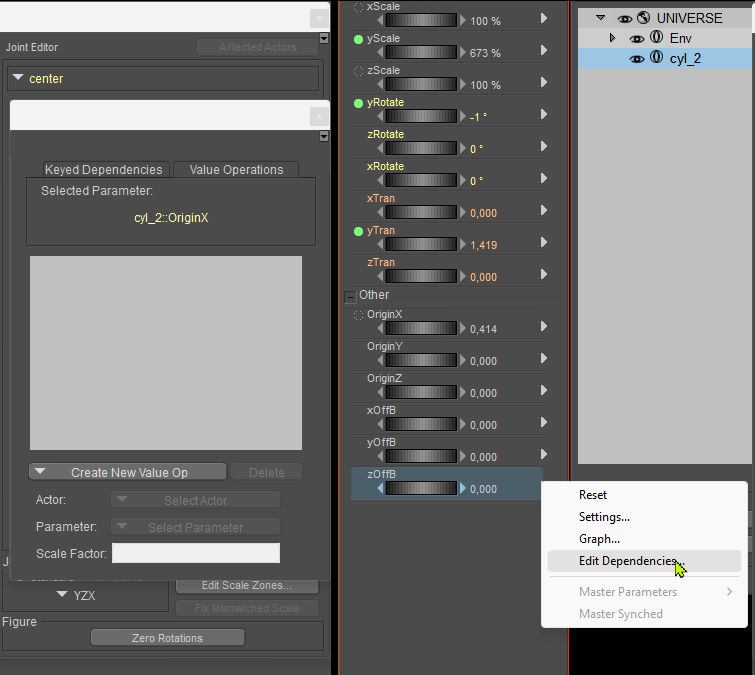Screen dimensions: 755x675
Task: Increase xScale with right arrow
Action: 462,20
